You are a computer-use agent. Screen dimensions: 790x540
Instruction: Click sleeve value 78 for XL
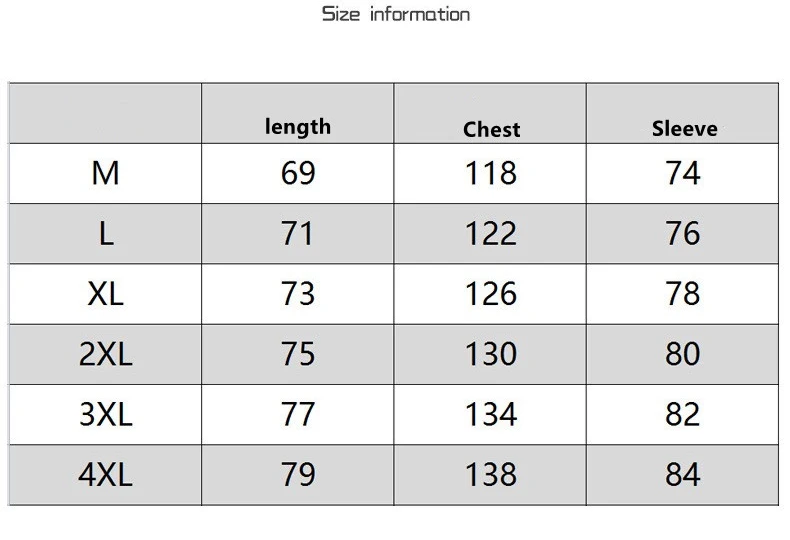(x=683, y=294)
